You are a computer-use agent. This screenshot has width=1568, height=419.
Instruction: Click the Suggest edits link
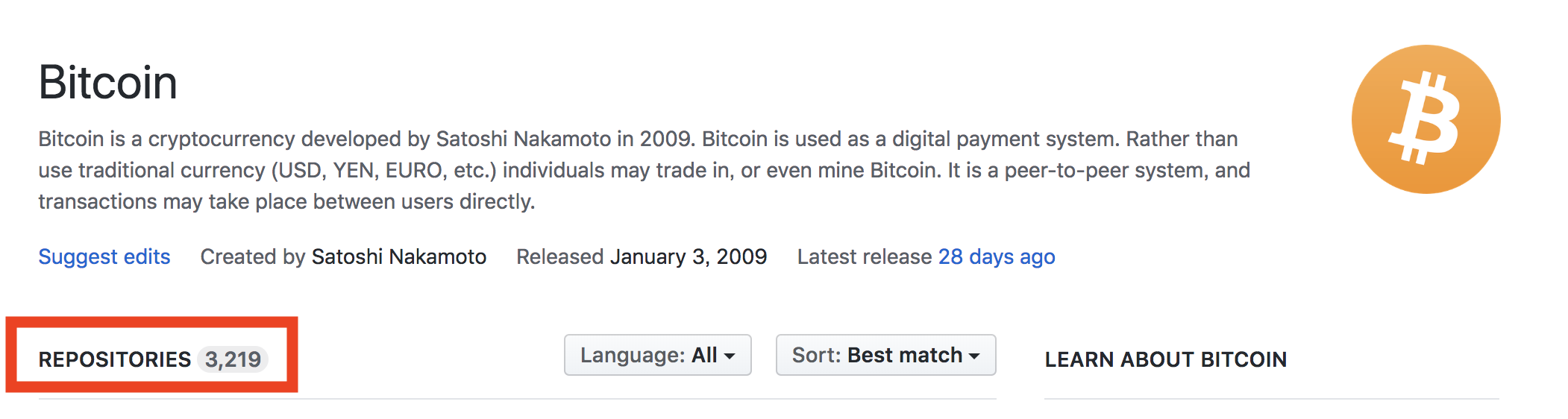pos(104,256)
